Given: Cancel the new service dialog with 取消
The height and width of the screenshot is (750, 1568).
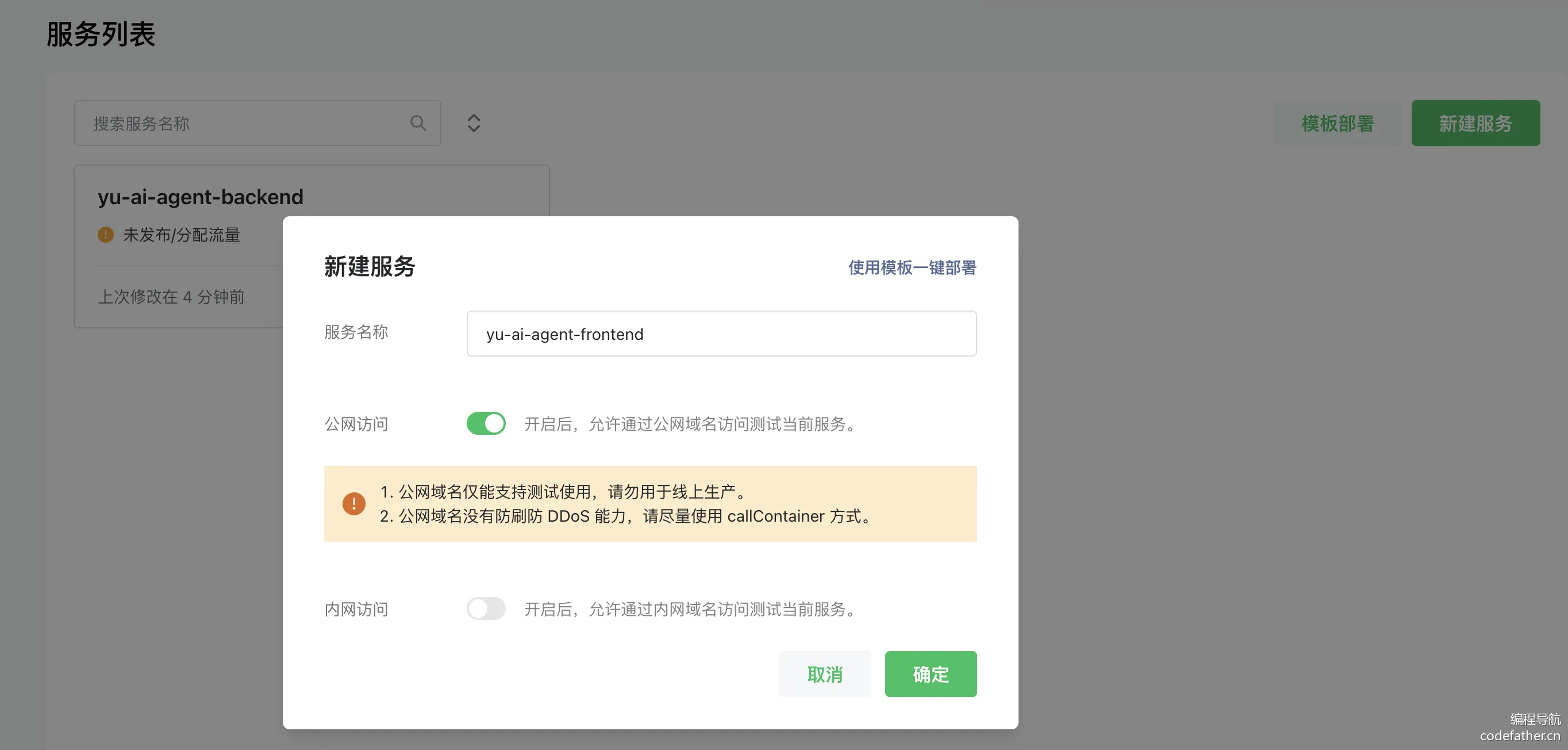Looking at the screenshot, I should (825, 674).
